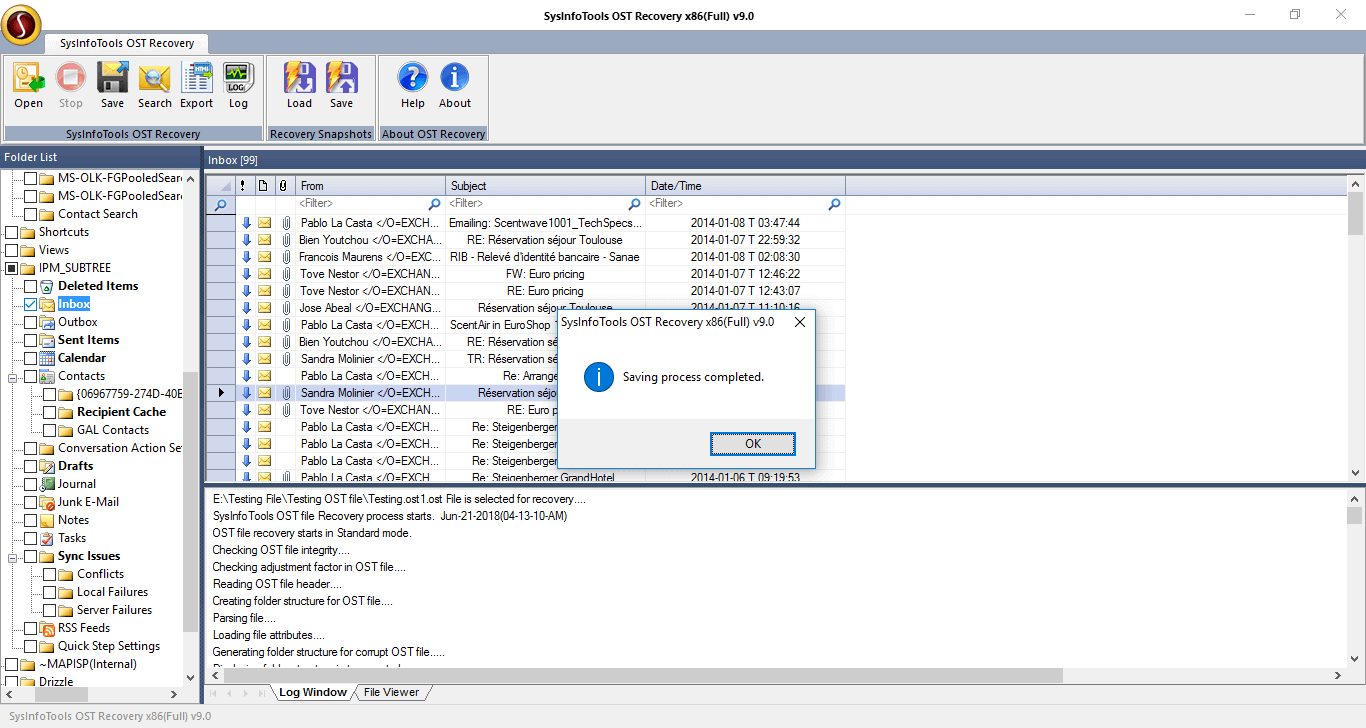Open the Search tool
This screenshot has width=1366, height=728.
click(154, 85)
